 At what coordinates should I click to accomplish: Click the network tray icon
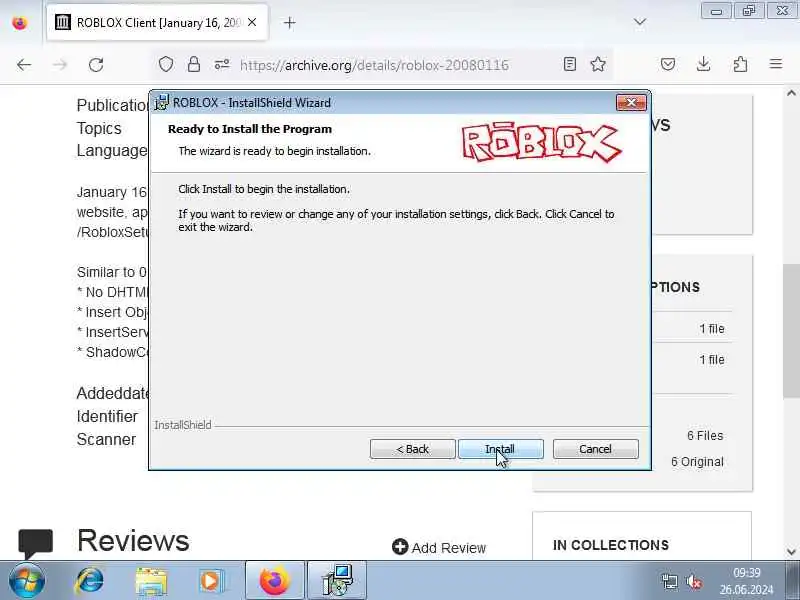click(x=670, y=581)
